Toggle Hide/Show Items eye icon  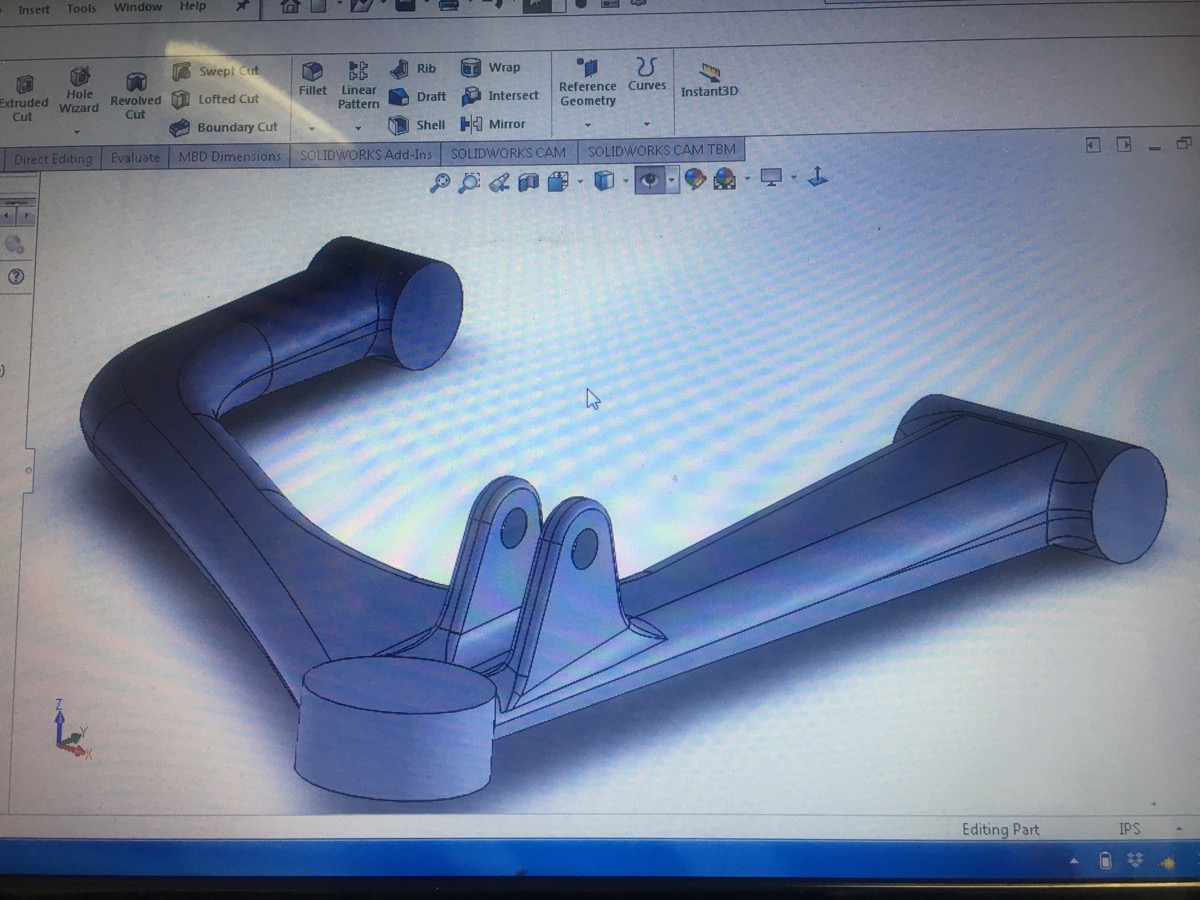pos(650,180)
